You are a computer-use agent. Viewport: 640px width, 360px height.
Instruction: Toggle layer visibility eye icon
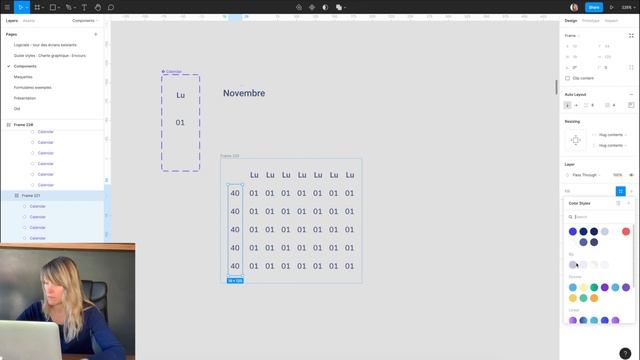(631, 175)
